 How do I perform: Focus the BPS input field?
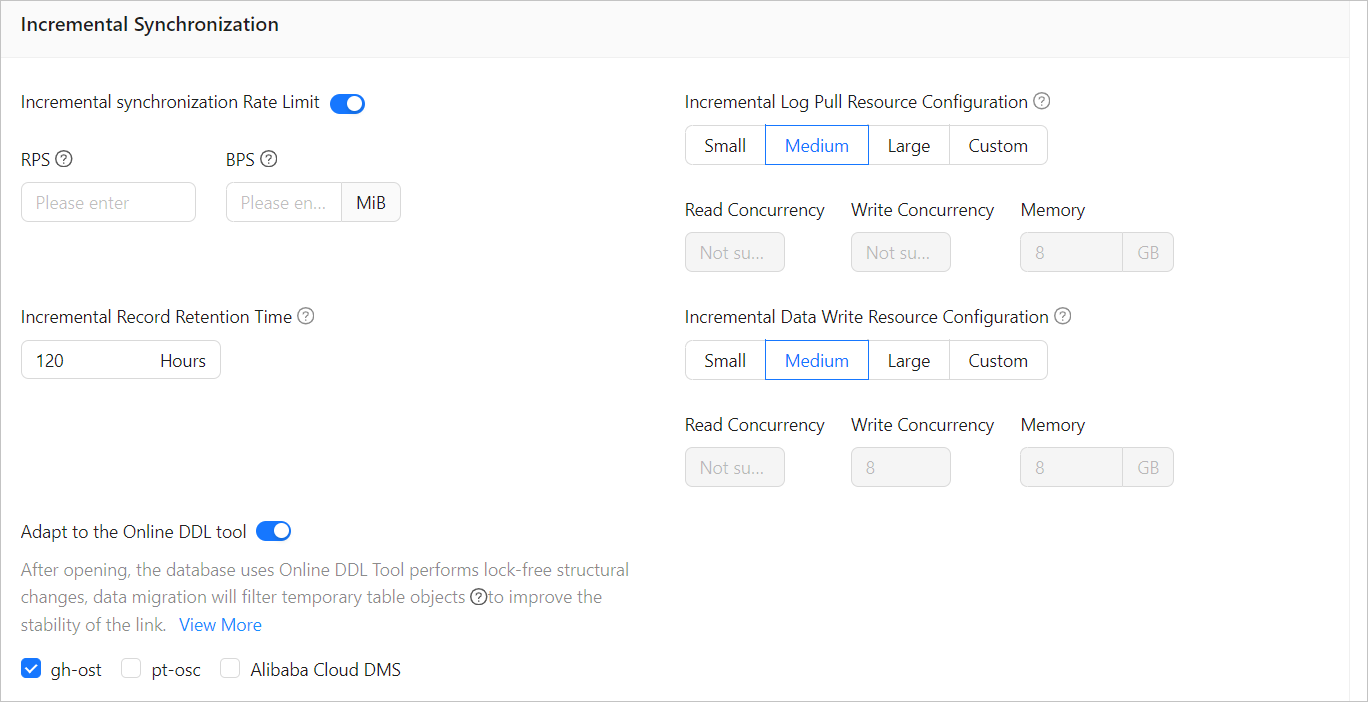(284, 202)
